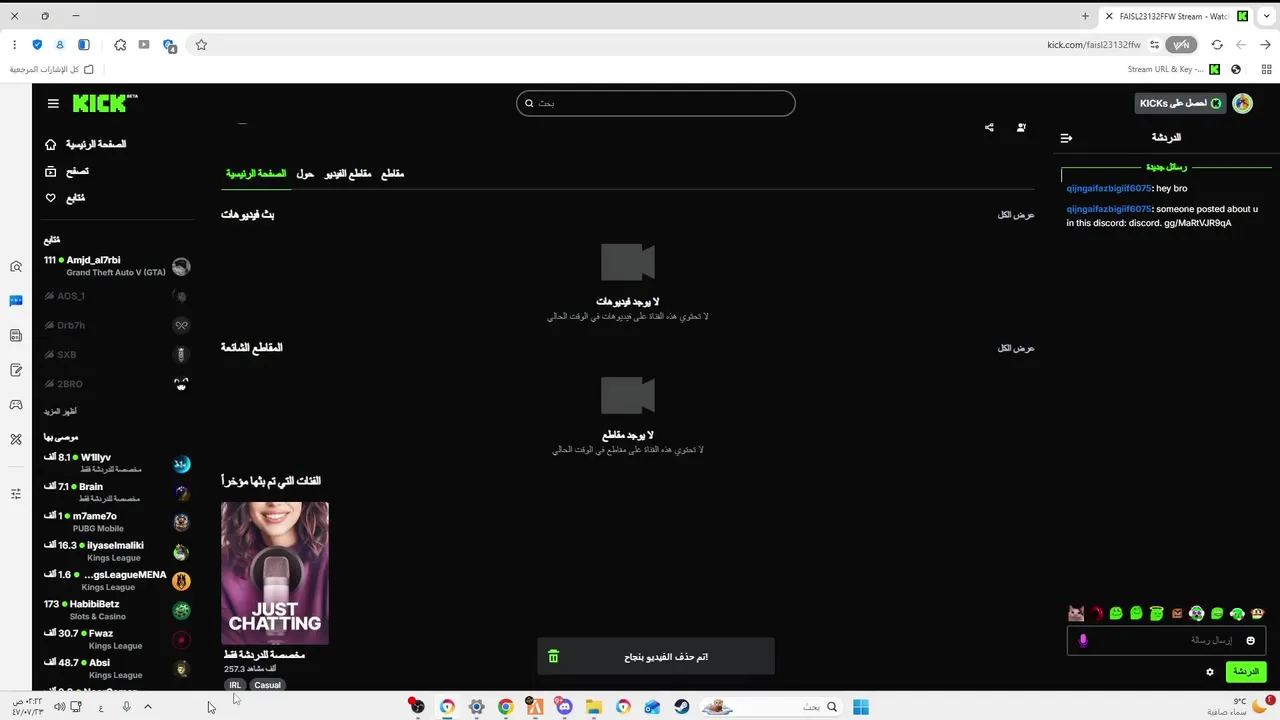This screenshot has height=720, width=1280.
Task: Click view all for popular clips
Action: click(1016, 348)
